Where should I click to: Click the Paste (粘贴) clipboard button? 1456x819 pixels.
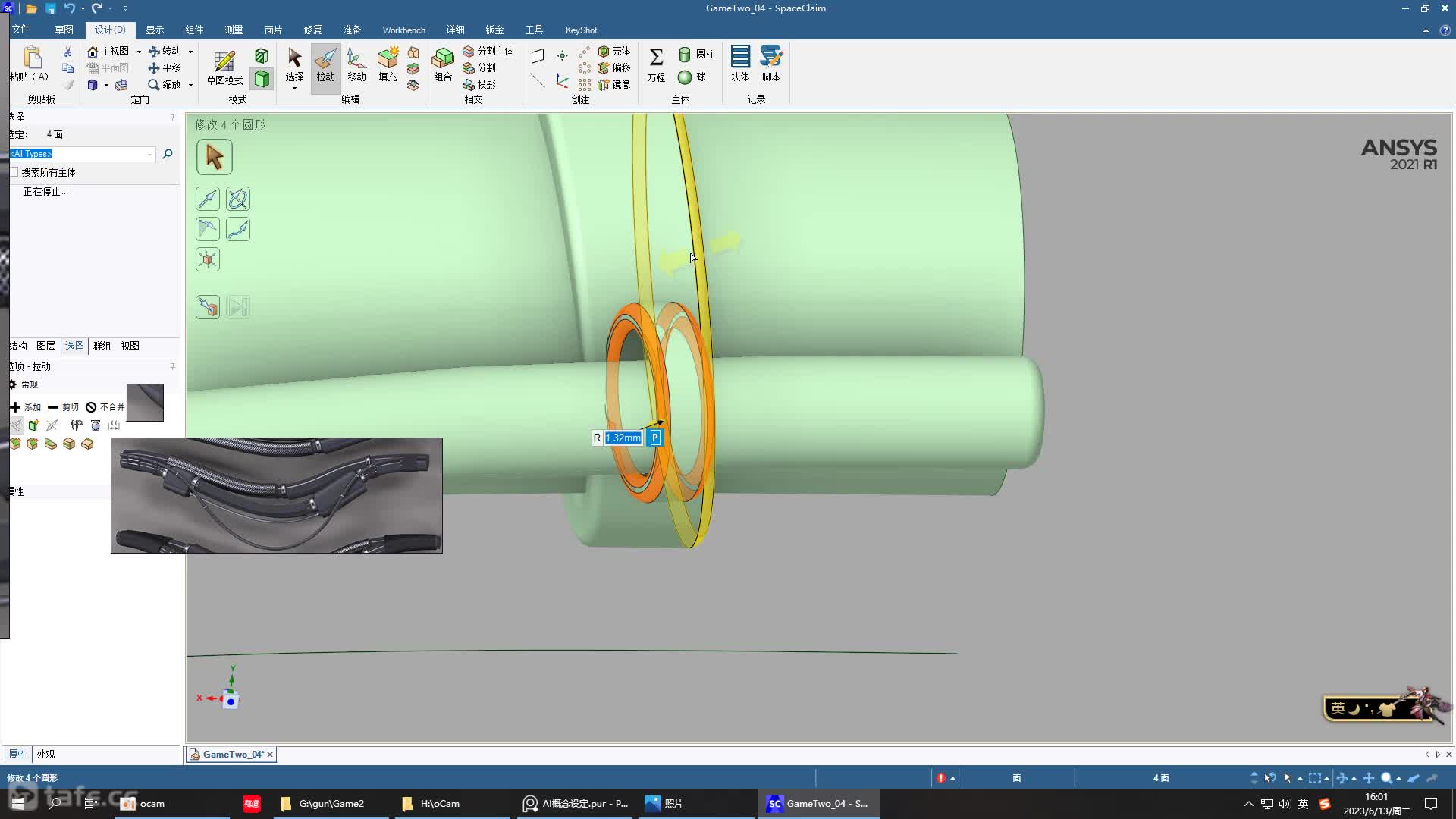tap(31, 64)
